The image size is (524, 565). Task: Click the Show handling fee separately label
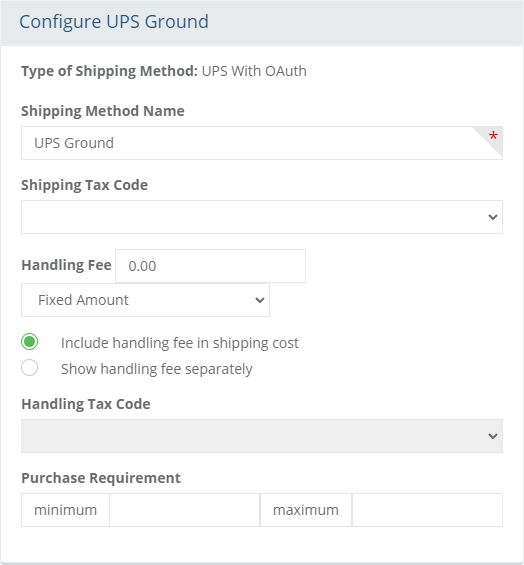tap(157, 369)
